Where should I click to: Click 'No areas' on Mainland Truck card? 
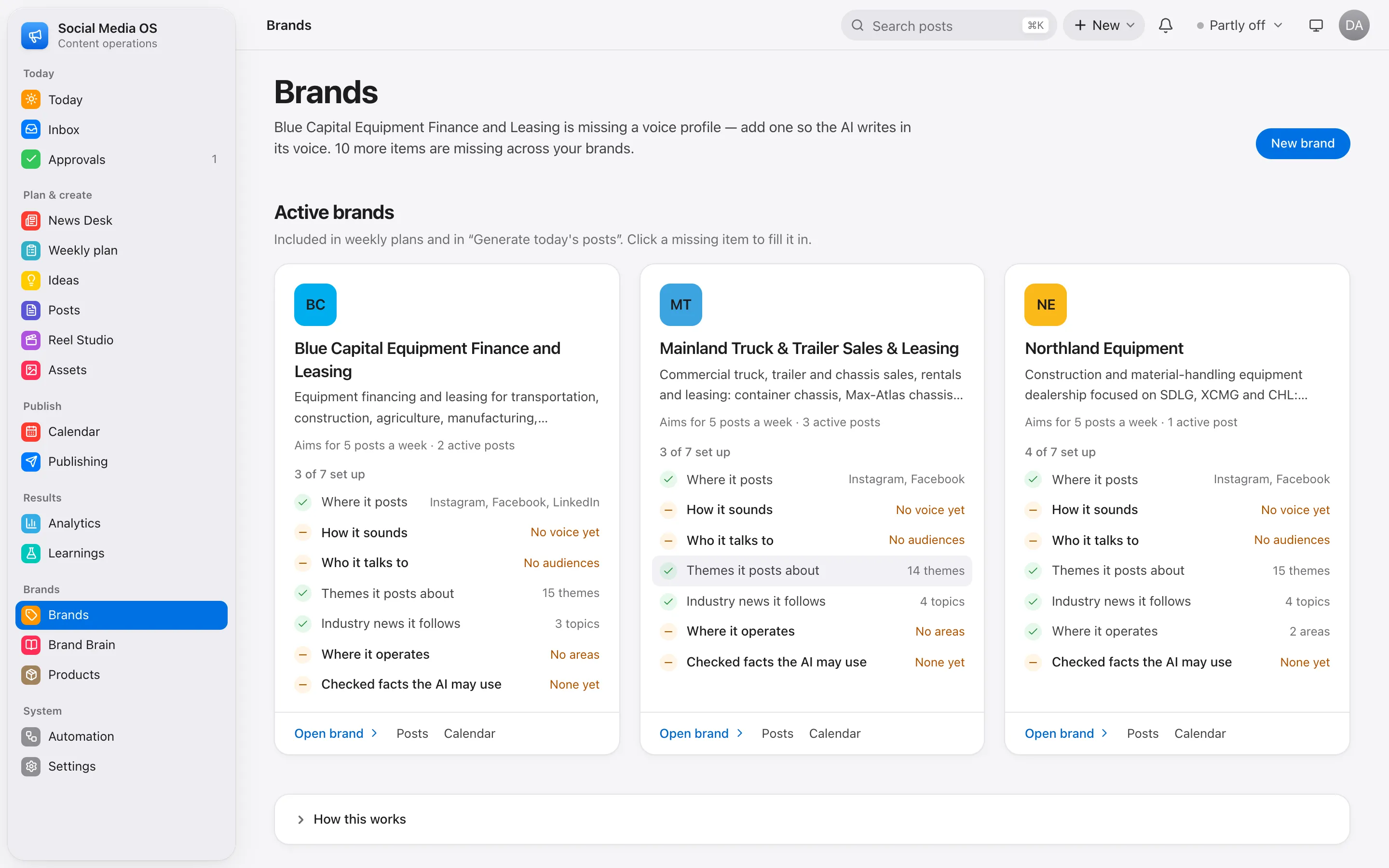click(x=940, y=631)
